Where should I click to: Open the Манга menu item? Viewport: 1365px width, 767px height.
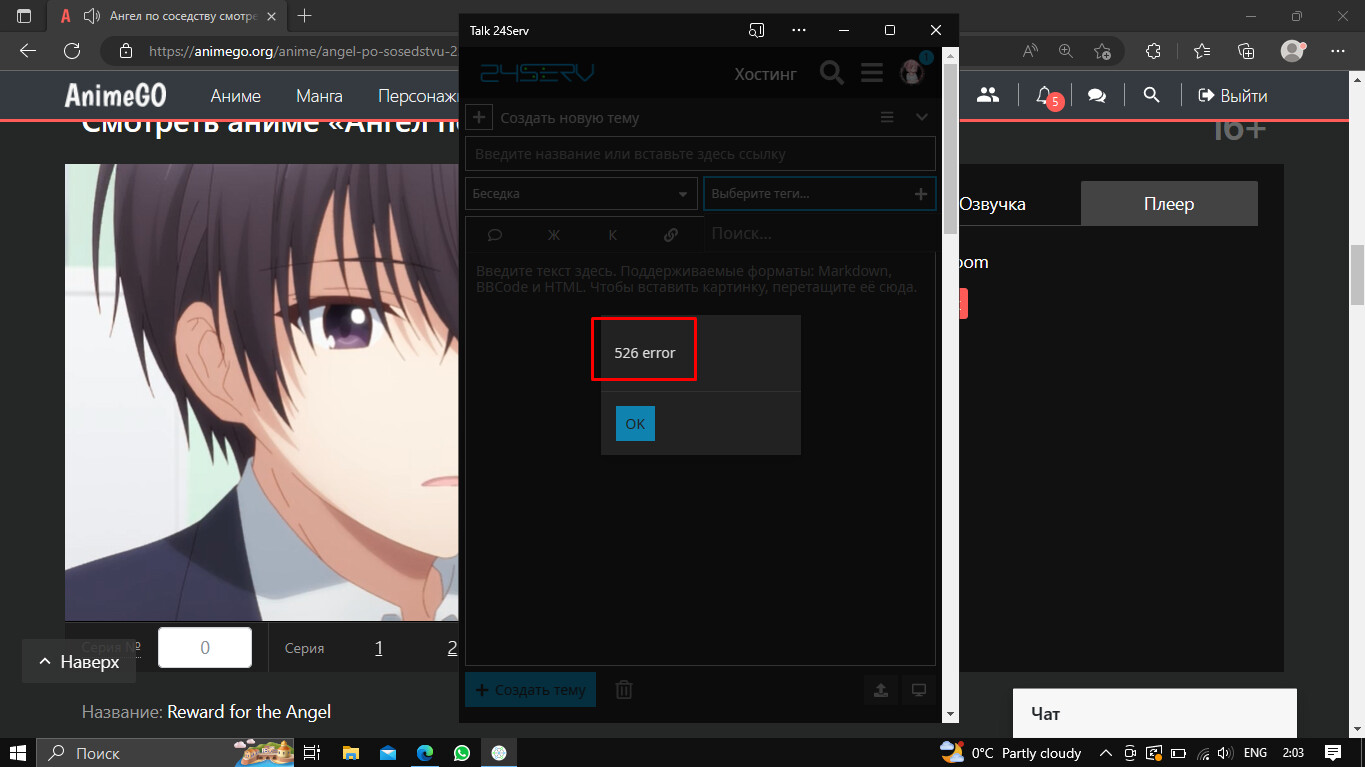(x=319, y=96)
